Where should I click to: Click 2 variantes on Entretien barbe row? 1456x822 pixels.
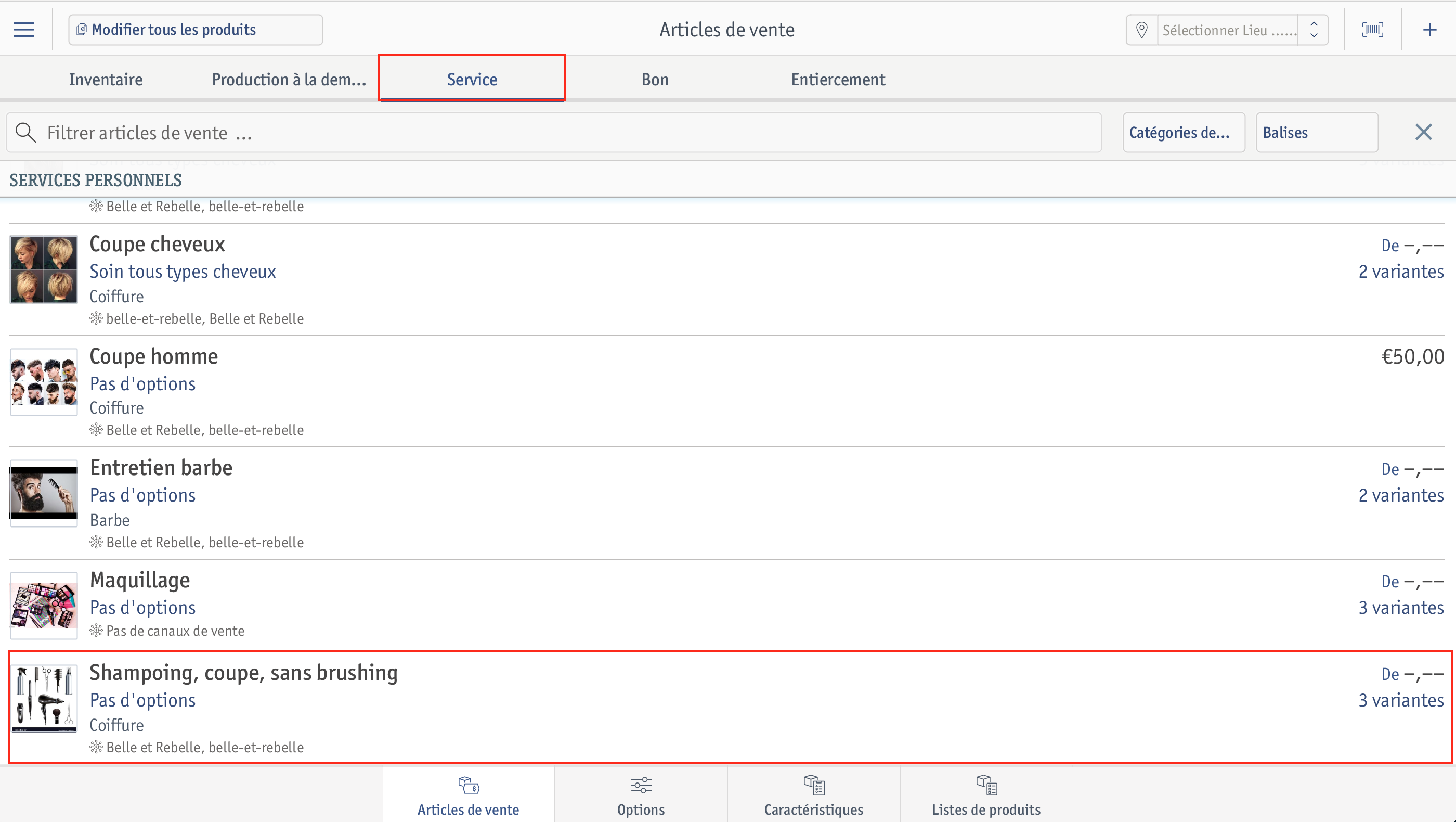click(x=1401, y=495)
